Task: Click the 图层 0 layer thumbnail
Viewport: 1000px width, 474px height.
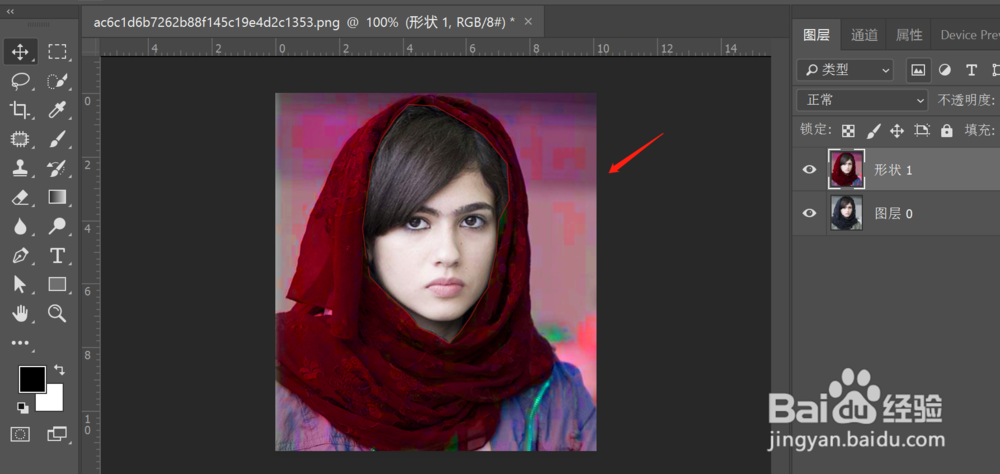Action: point(846,213)
